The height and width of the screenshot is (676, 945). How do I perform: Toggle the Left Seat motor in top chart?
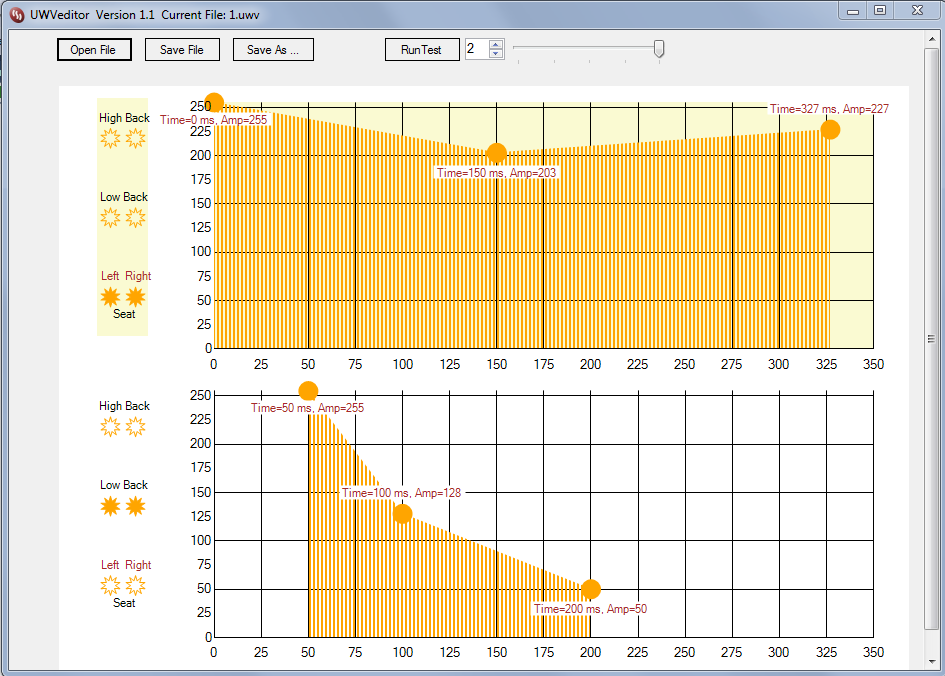coord(110,296)
